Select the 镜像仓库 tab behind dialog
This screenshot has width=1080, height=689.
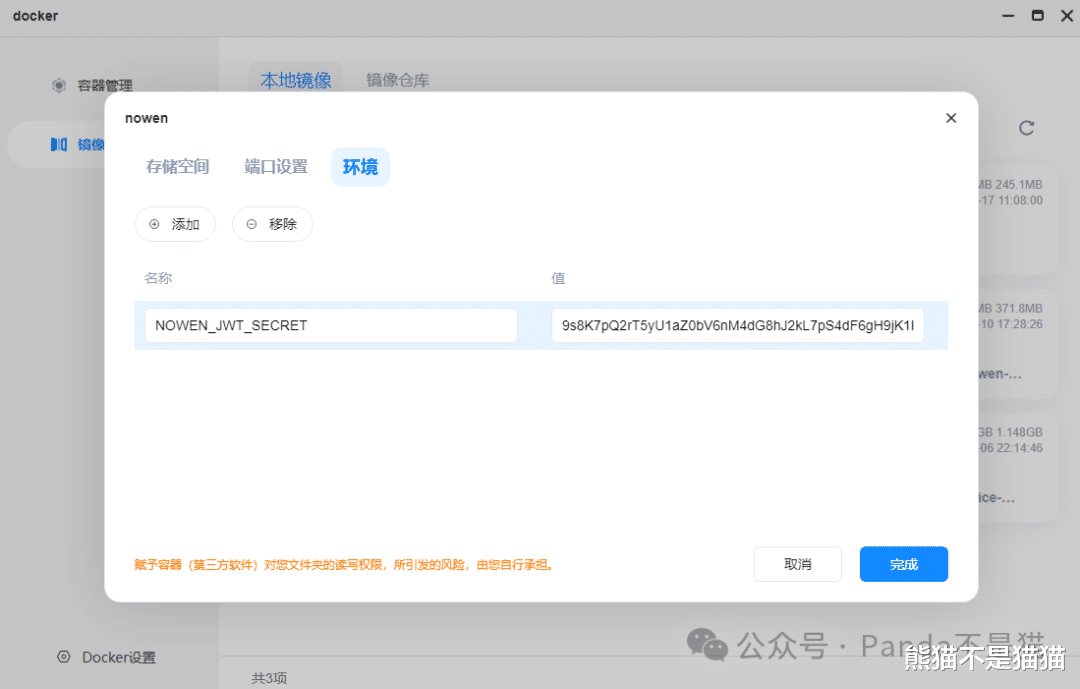pos(397,80)
